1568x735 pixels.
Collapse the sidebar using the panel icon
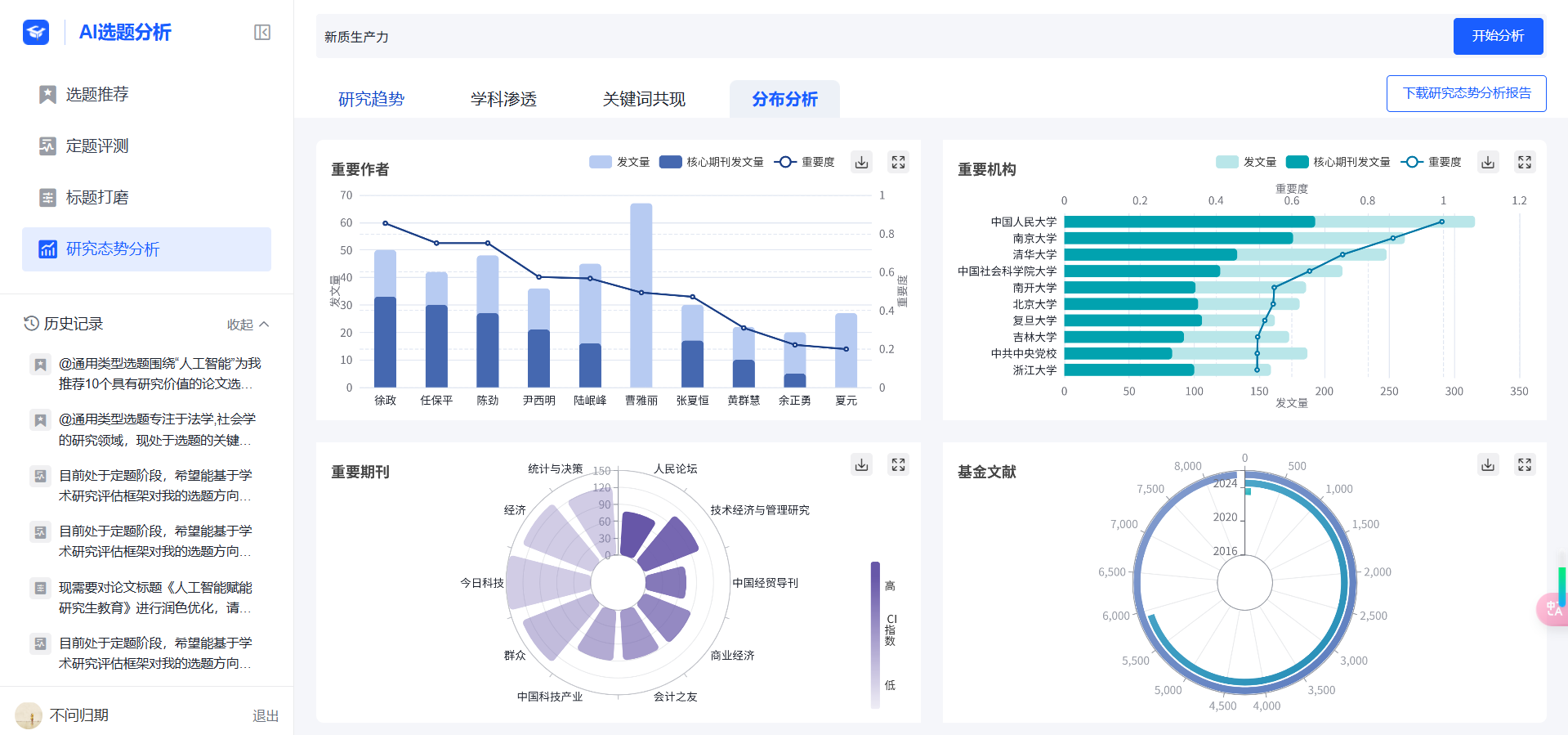click(262, 33)
